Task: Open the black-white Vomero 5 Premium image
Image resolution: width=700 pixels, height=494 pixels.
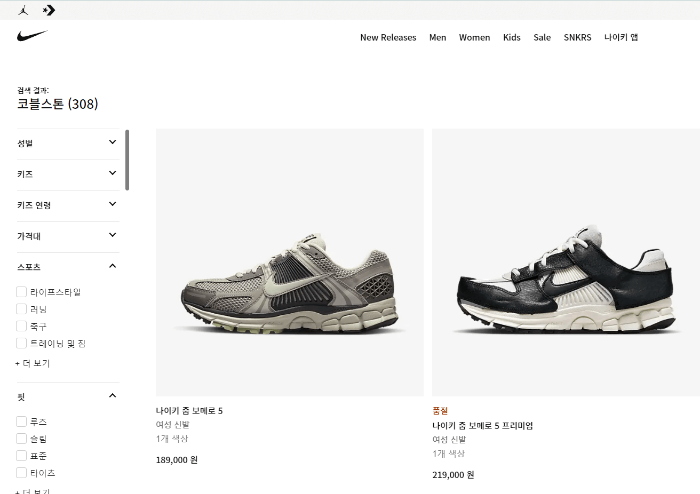Action: 566,262
